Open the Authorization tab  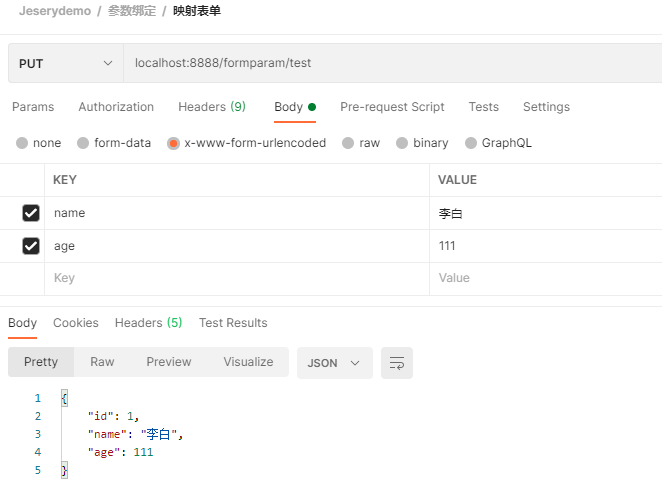tap(116, 107)
